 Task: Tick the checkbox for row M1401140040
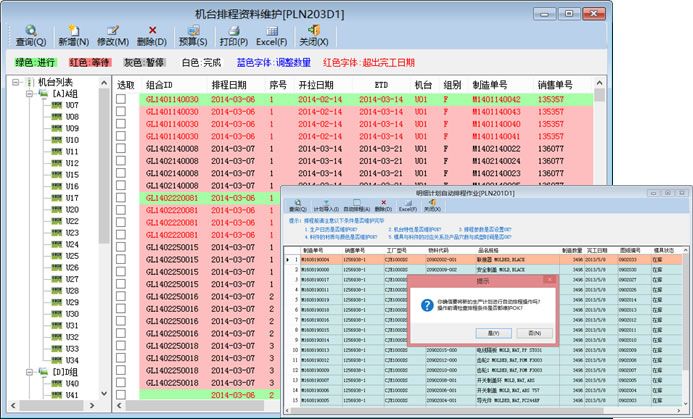tap(121, 124)
